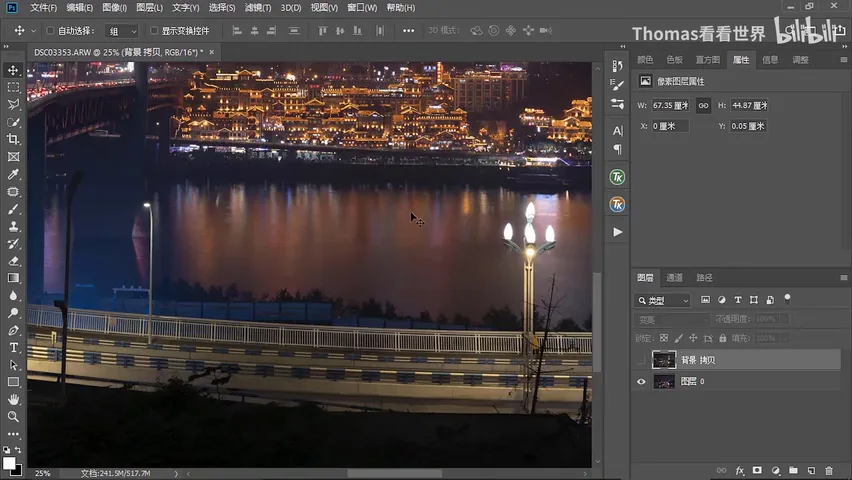Switch to the 直方图 tab

707,60
